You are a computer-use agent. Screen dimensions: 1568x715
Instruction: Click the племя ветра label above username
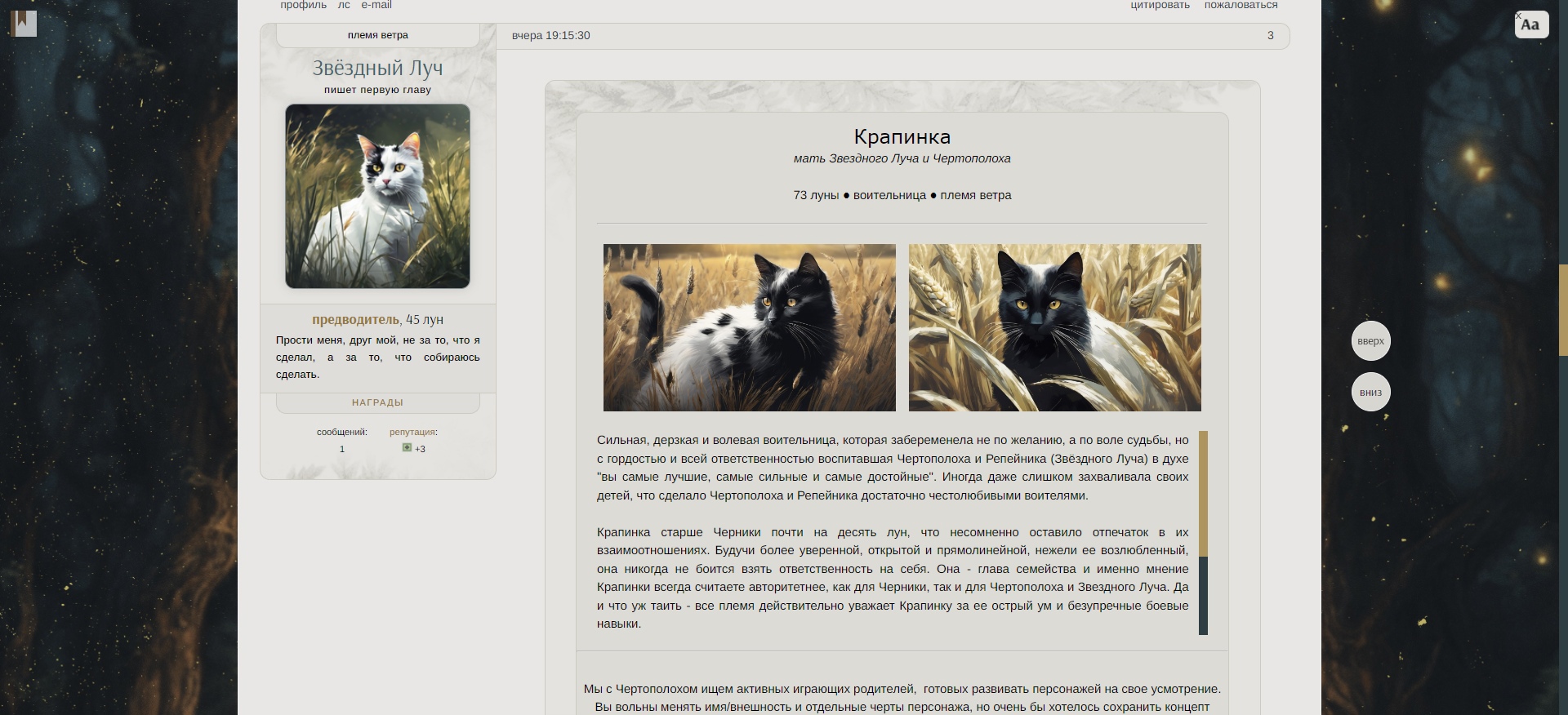(377, 35)
